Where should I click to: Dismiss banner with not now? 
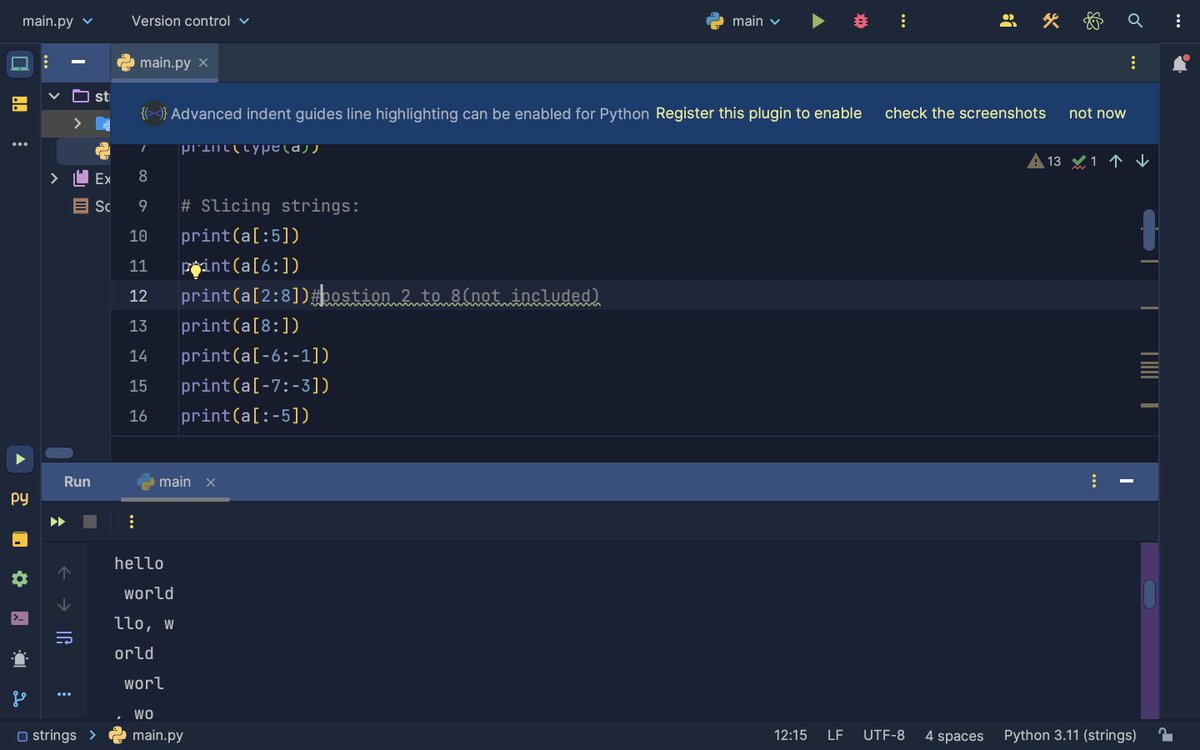point(1097,113)
